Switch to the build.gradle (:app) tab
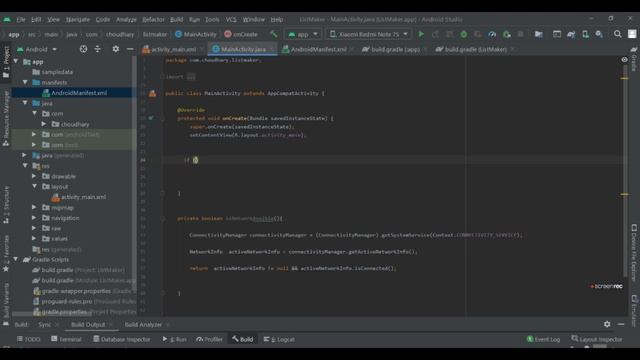 click(394, 49)
